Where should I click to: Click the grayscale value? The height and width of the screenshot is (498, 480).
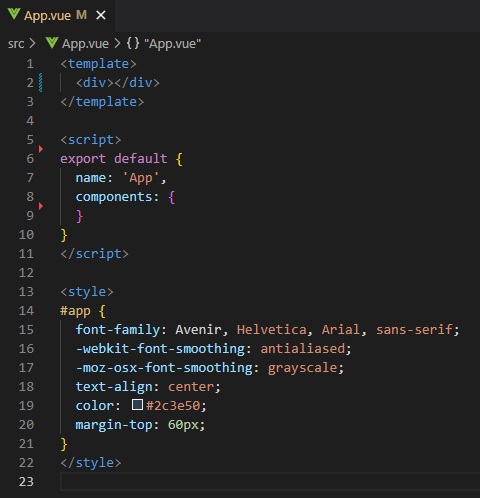coord(302,368)
